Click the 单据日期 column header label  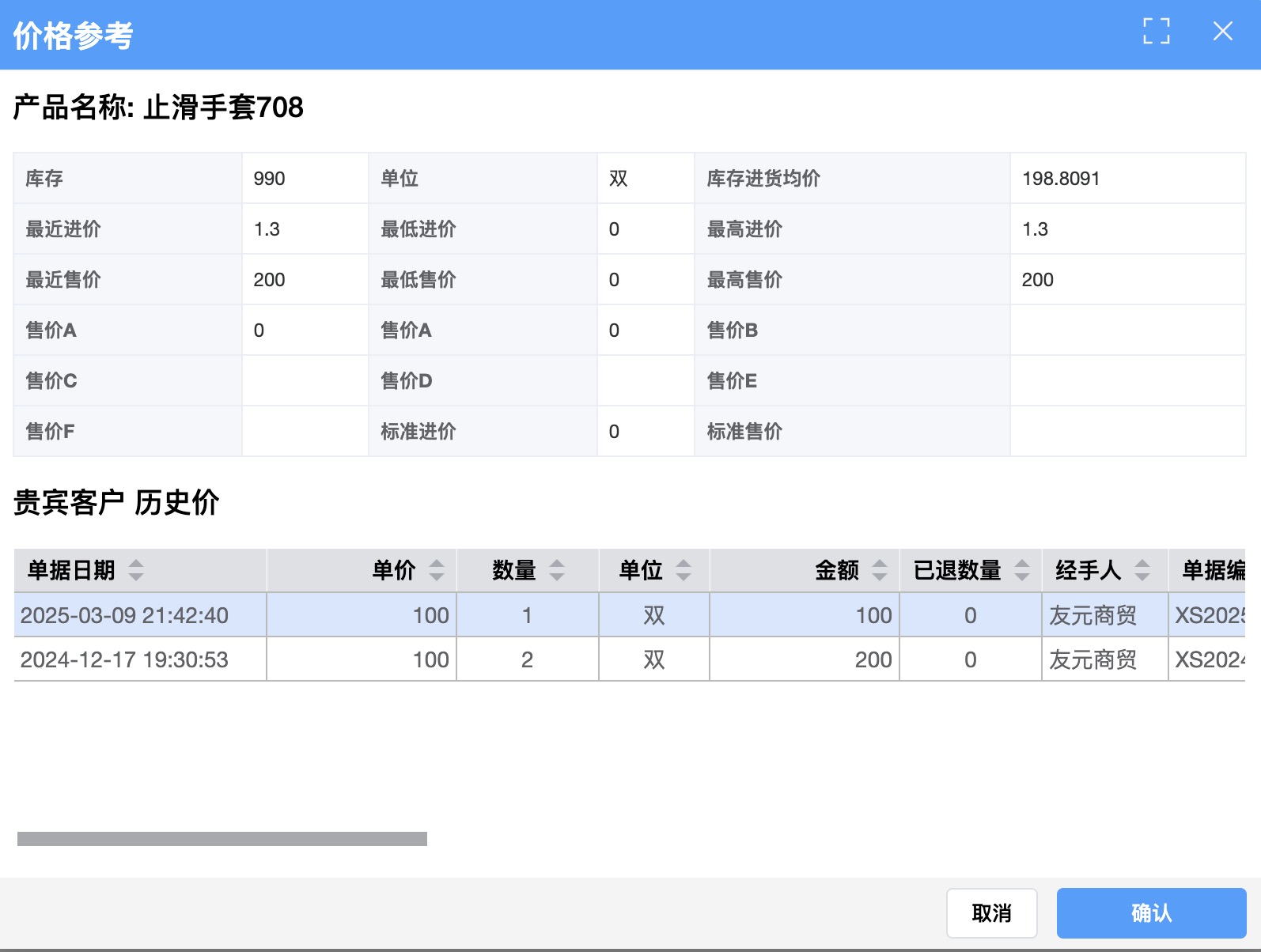tap(71, 570)
